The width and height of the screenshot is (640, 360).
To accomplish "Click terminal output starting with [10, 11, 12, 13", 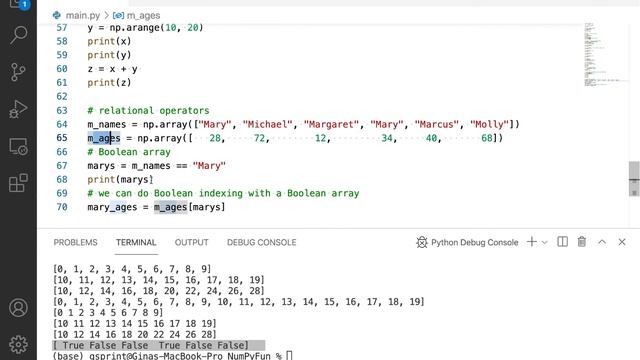I will [x=158, y=280].
